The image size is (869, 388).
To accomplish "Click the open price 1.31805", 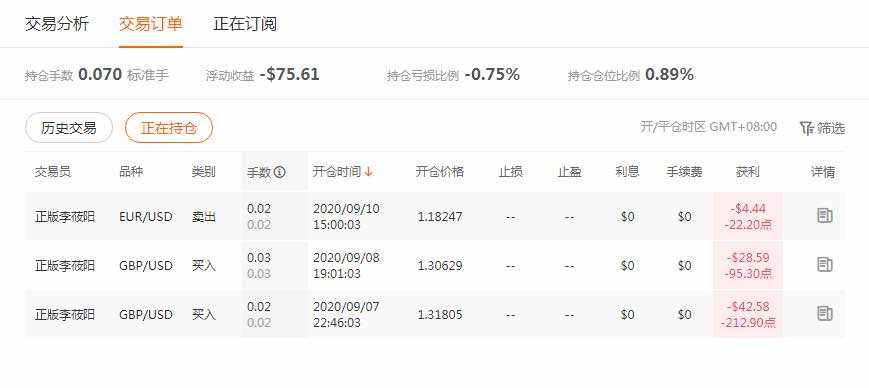I will pos(440,314).
